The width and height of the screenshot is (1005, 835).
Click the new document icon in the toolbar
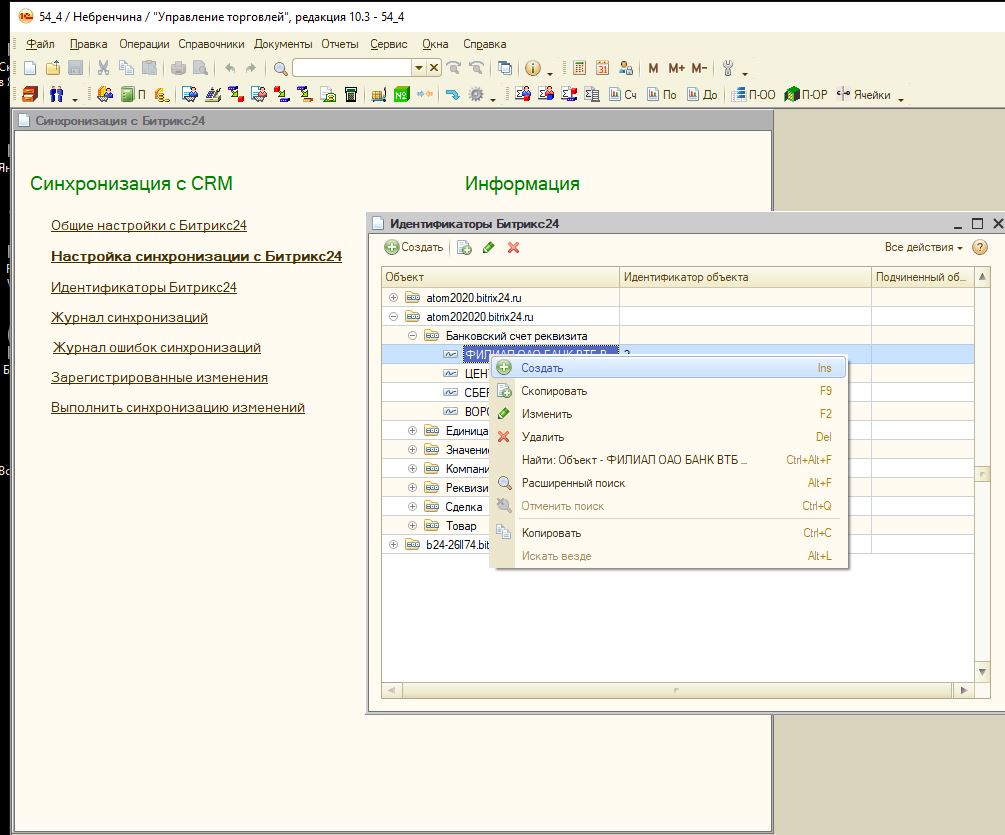pos(29,68)
